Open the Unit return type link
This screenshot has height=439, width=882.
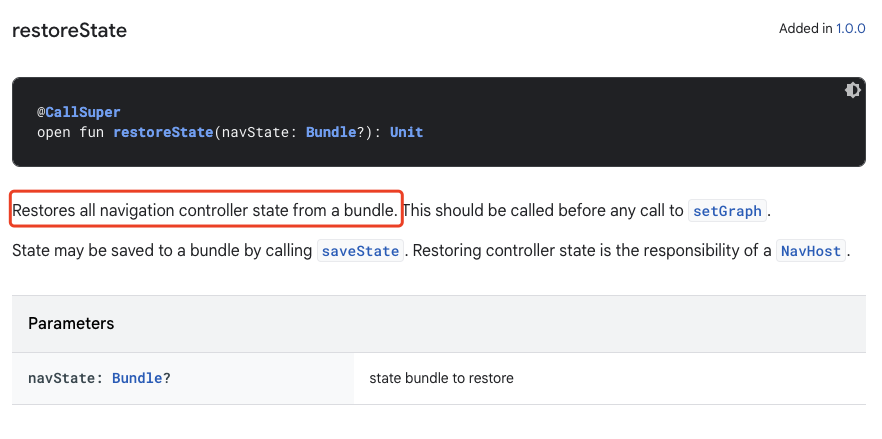[407, 133]
